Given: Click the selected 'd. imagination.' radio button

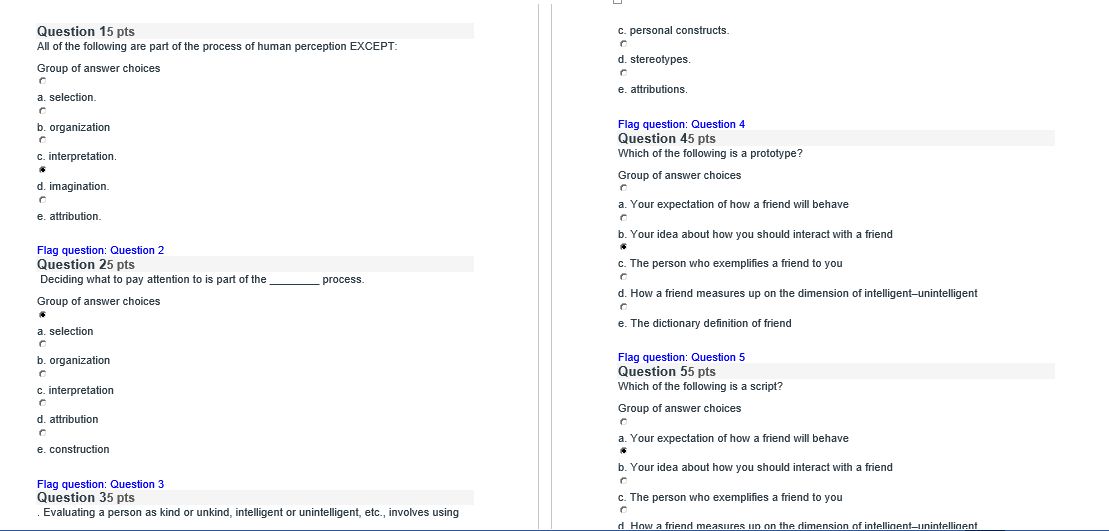Looking at the screenshot, I should [x=42, y=170].
